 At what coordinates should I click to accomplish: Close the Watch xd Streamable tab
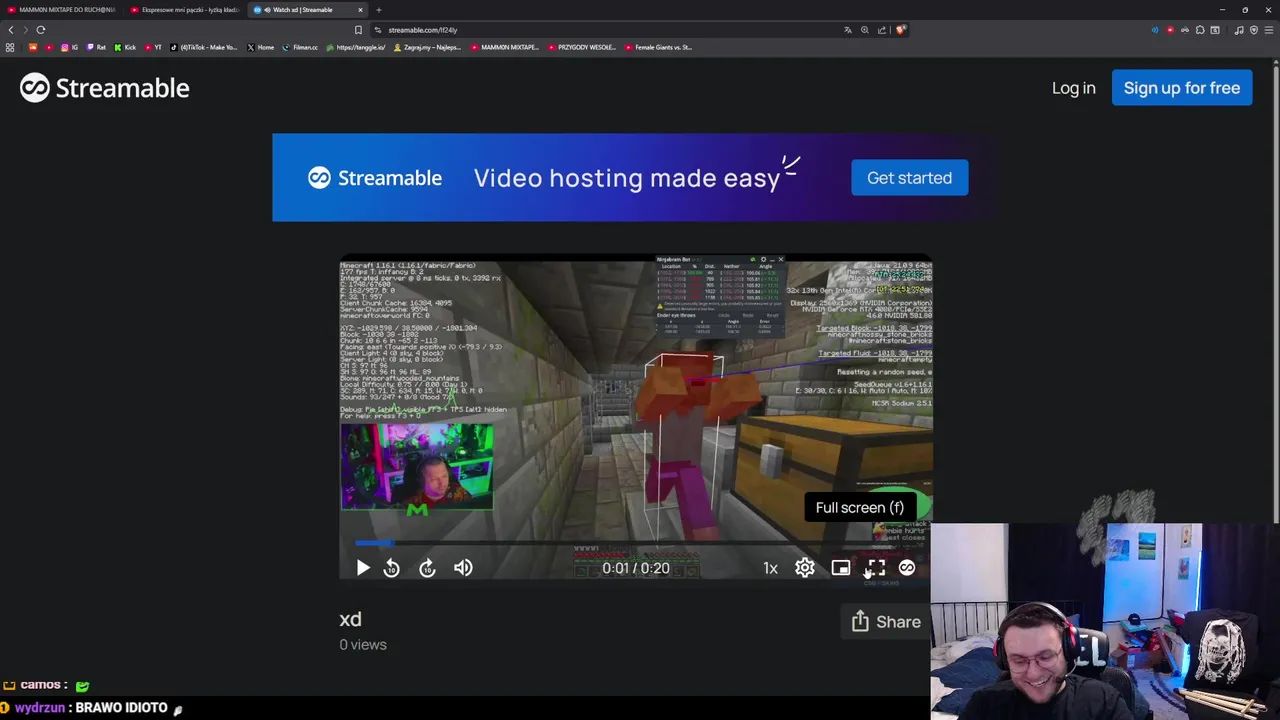point(360,10)
